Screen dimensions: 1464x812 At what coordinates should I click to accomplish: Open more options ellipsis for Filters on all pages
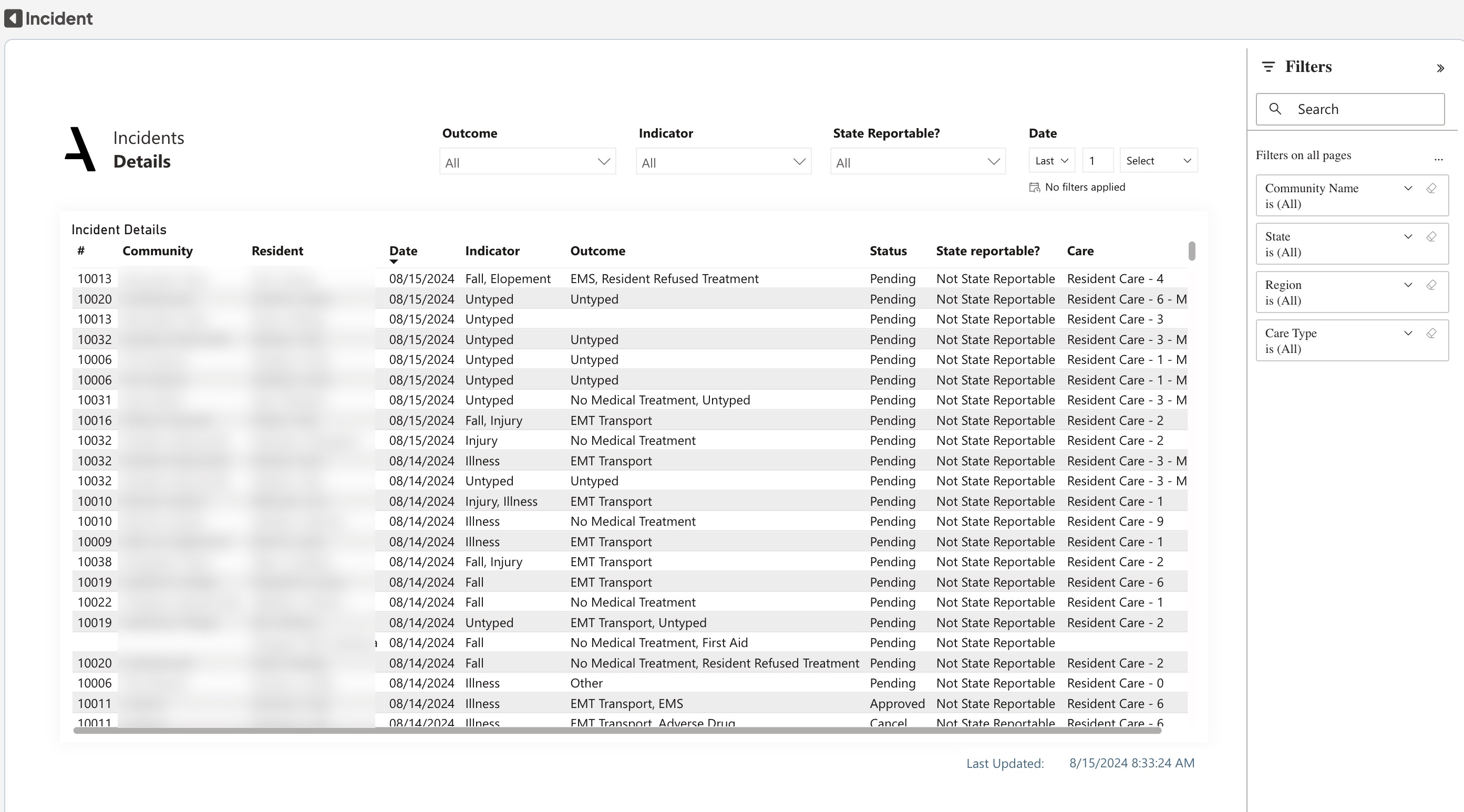tap(1438, 159)
